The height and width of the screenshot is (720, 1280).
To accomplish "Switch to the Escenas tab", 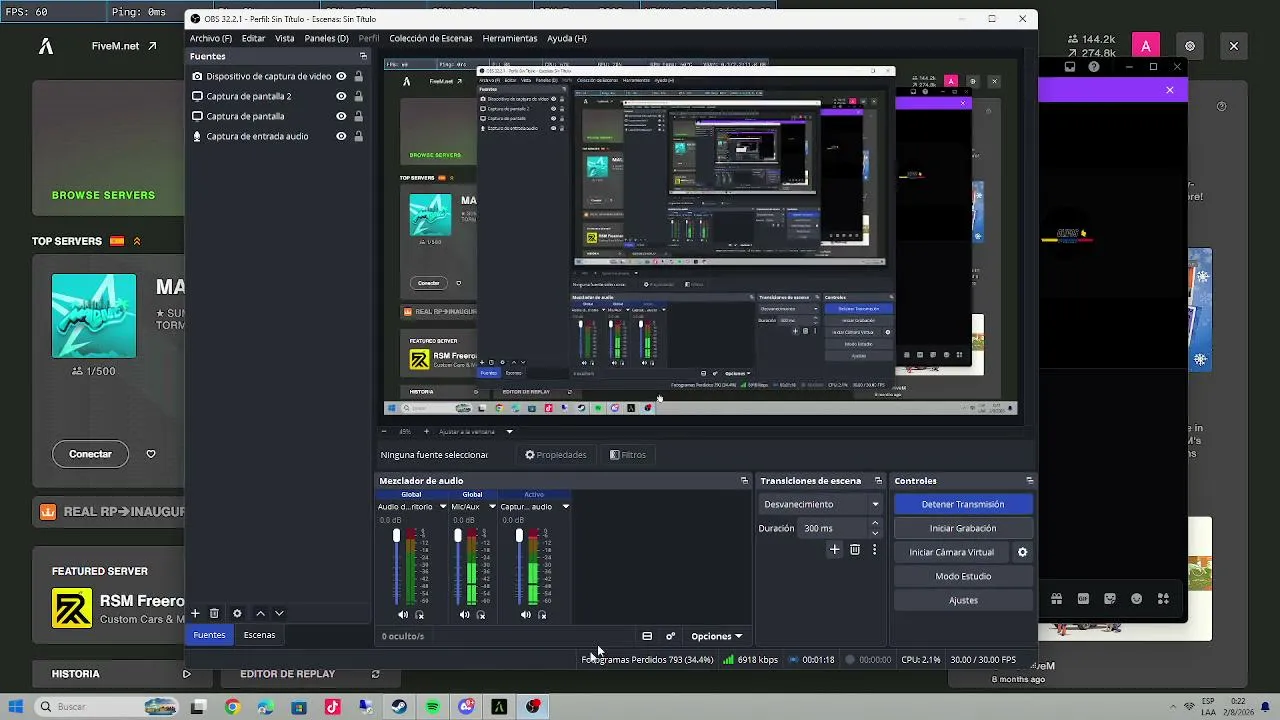I will pyautogui.click(x=259, y=635).
